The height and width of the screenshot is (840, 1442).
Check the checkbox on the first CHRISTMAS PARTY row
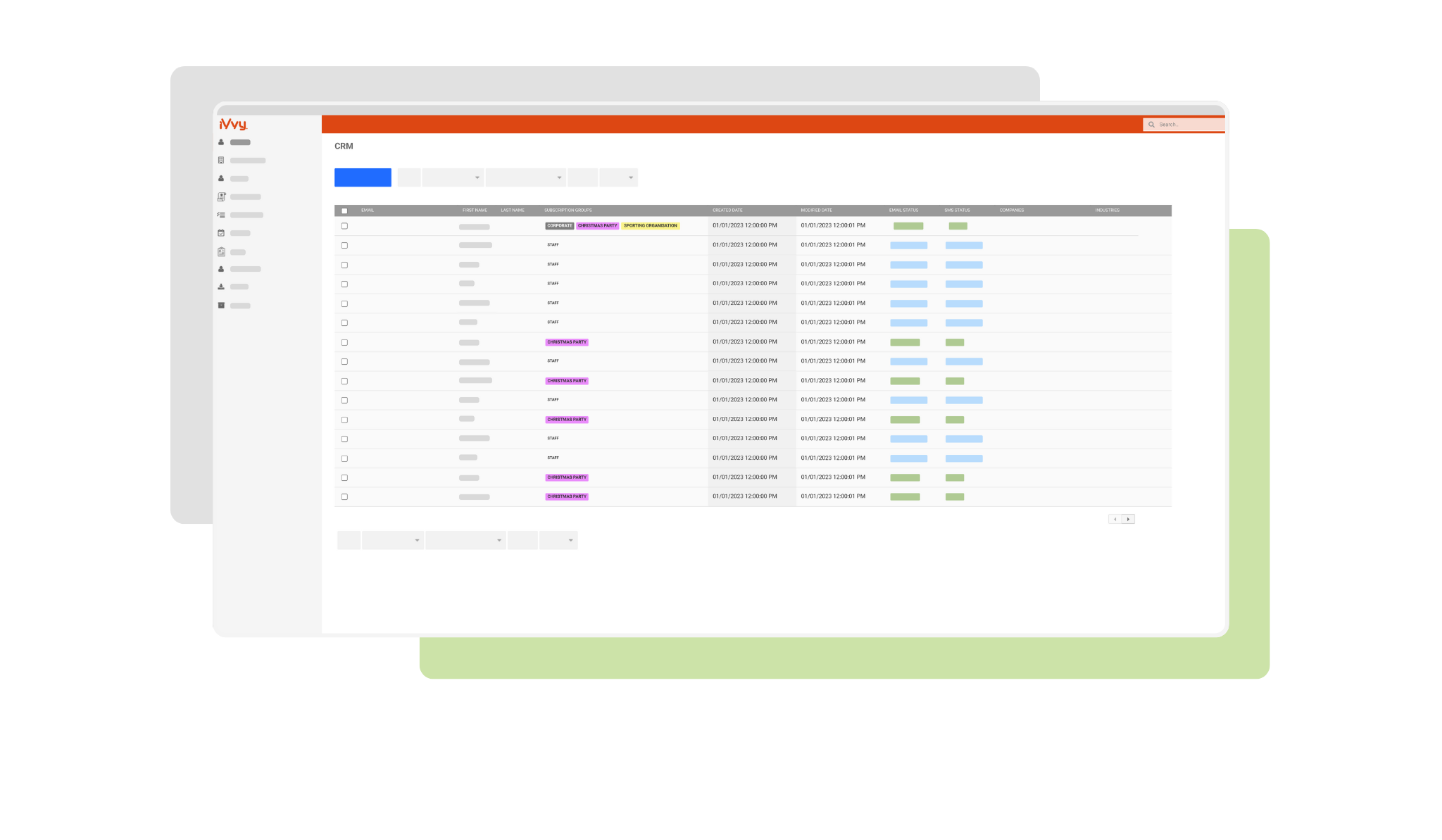coord(344,342)
